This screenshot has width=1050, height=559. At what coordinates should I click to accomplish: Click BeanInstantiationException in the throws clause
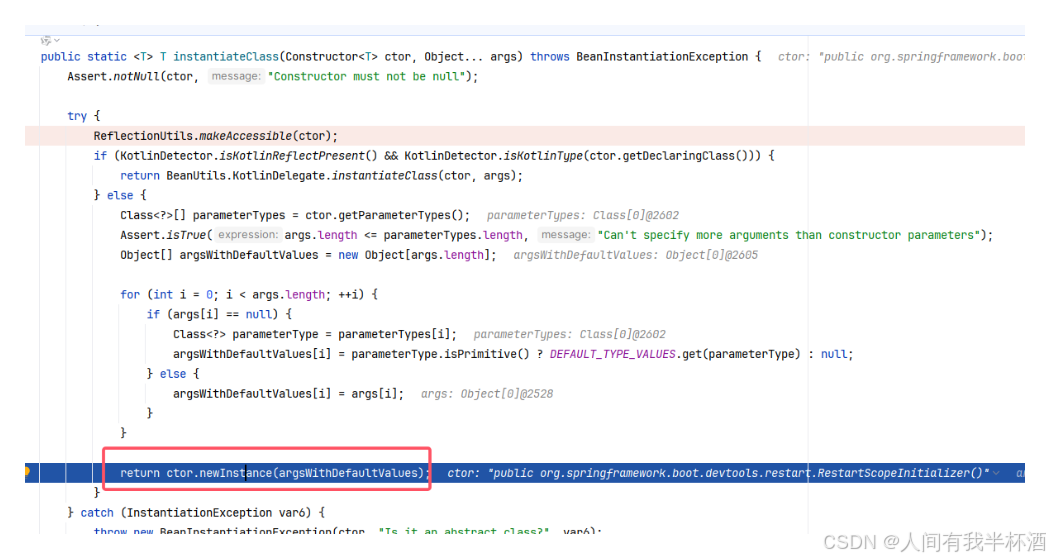click(x=662, y=57)
